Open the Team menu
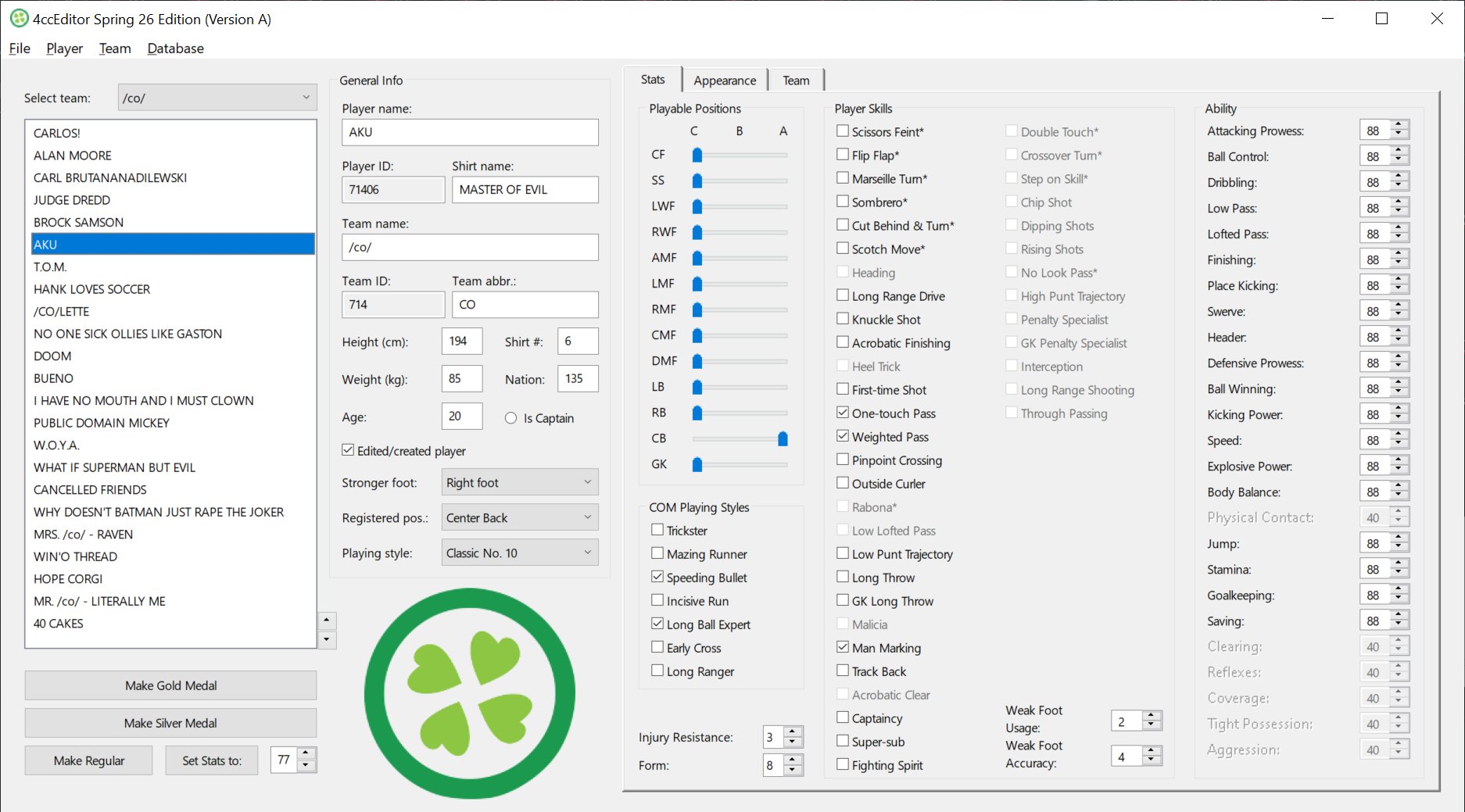Image resolution: width=1465 pixels, height=812 pixels. (115, 48)
